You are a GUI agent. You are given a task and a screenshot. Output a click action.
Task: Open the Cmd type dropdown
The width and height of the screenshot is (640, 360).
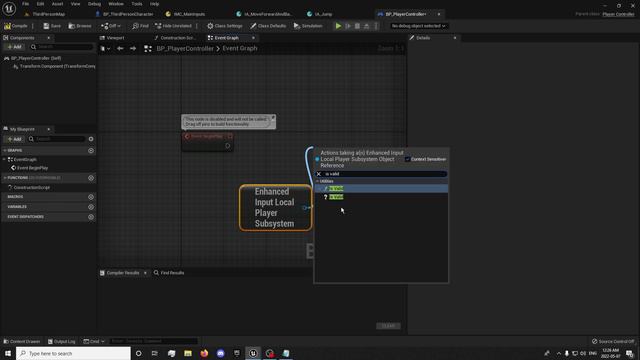(94, 341)
